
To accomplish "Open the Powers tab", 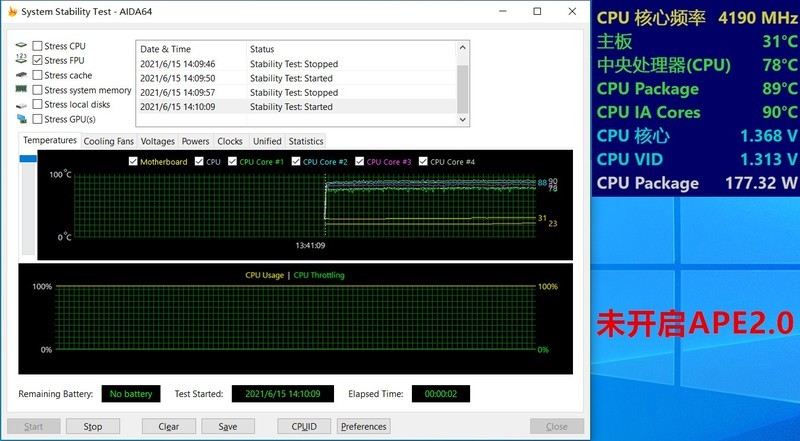I will (195, 141).
